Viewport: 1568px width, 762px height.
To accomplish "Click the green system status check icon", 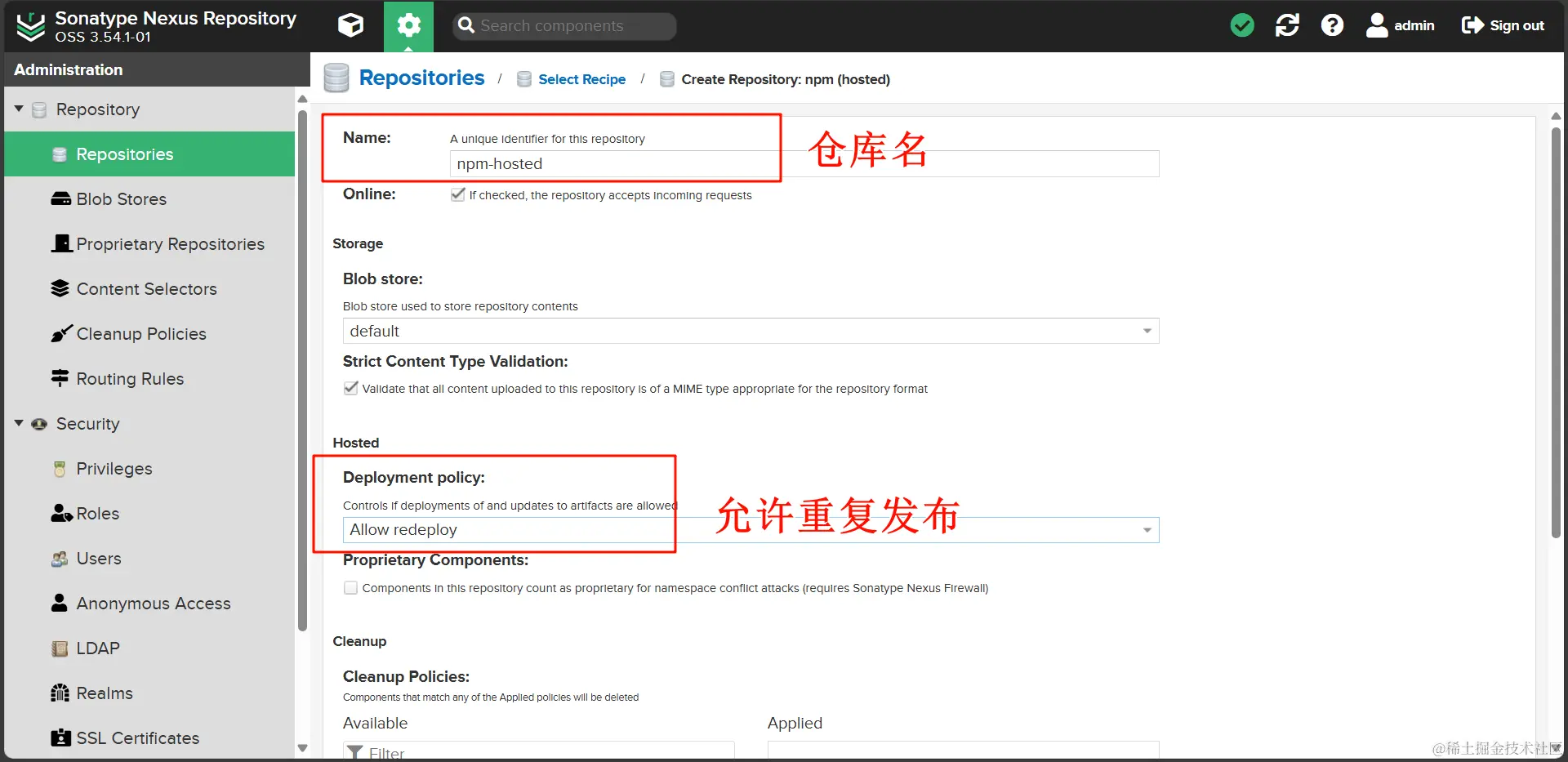I will point(1242,26).
